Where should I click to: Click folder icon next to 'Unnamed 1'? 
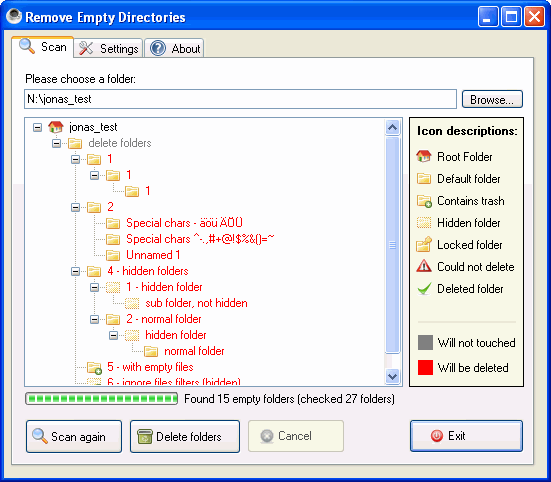click(x=113, y=255)
